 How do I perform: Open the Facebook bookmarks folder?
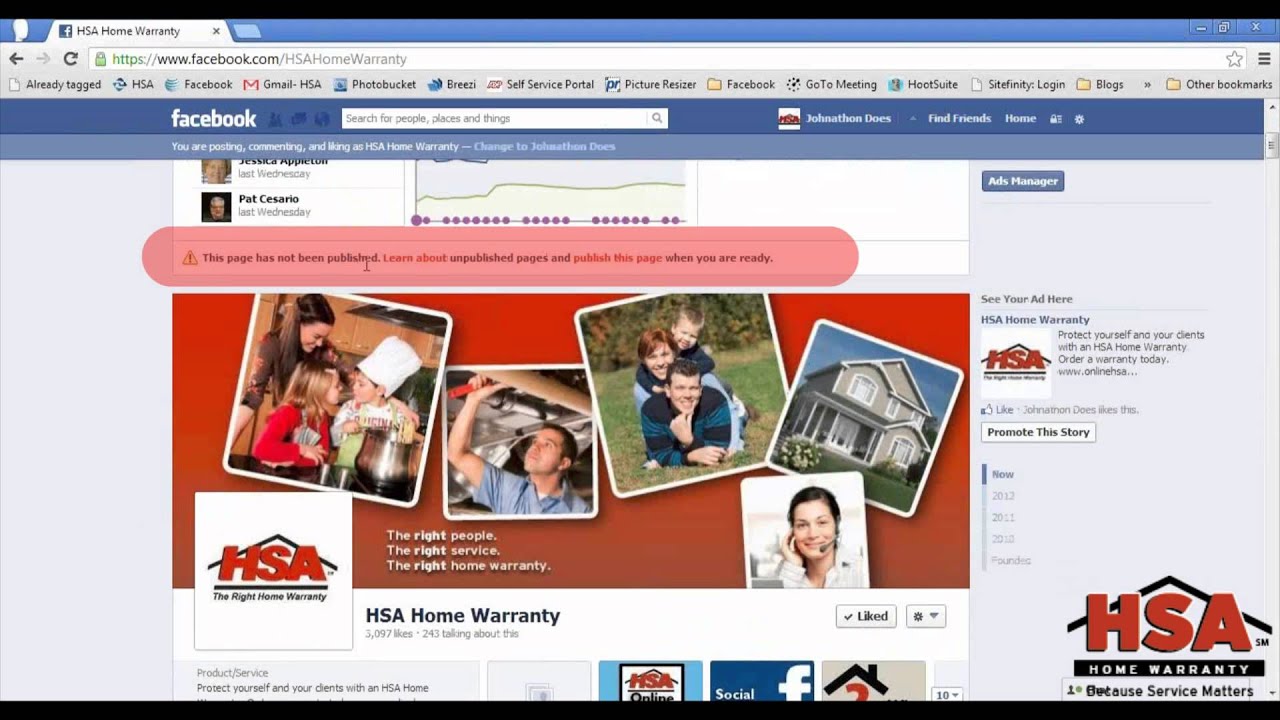pyautogui.click(x=741, y=85)
